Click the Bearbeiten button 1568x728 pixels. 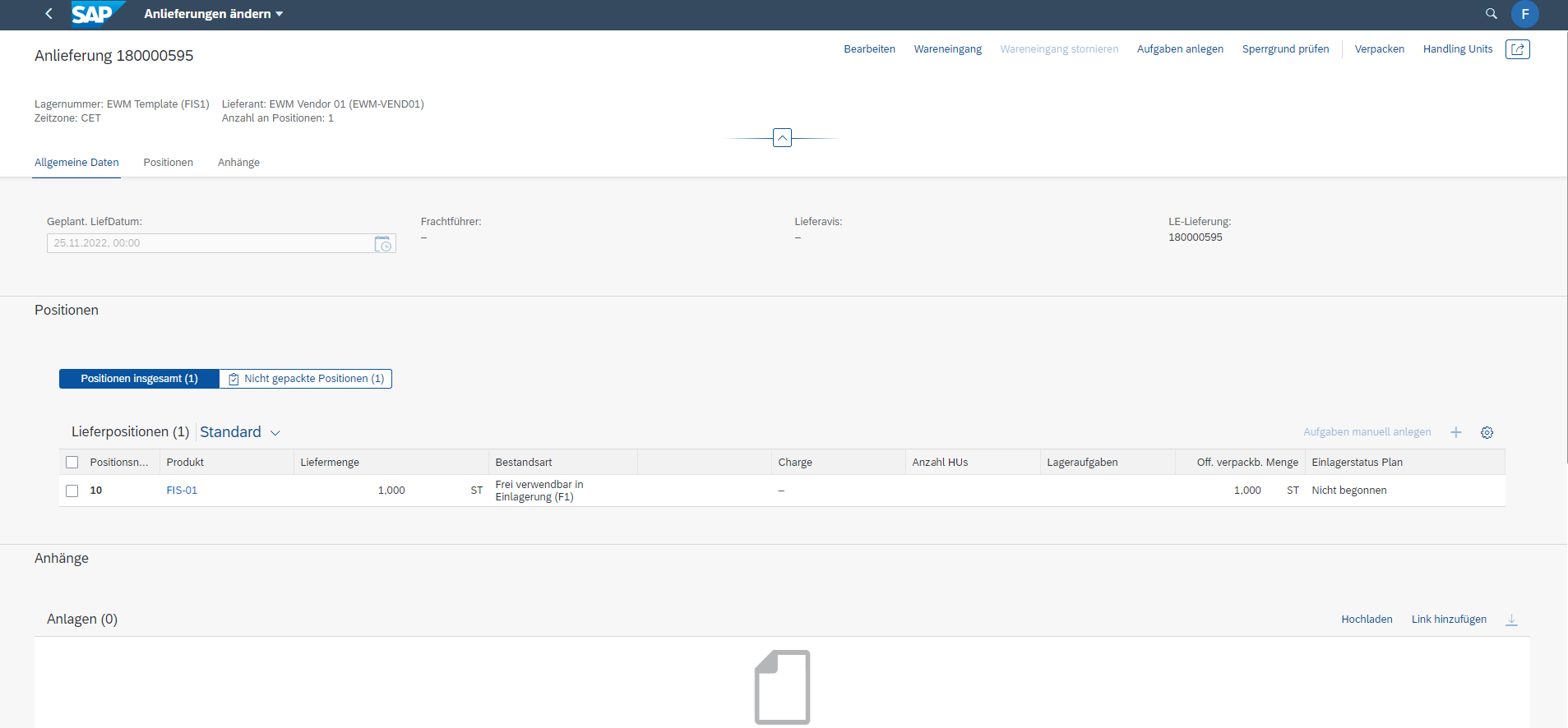(x=869, y=49)
